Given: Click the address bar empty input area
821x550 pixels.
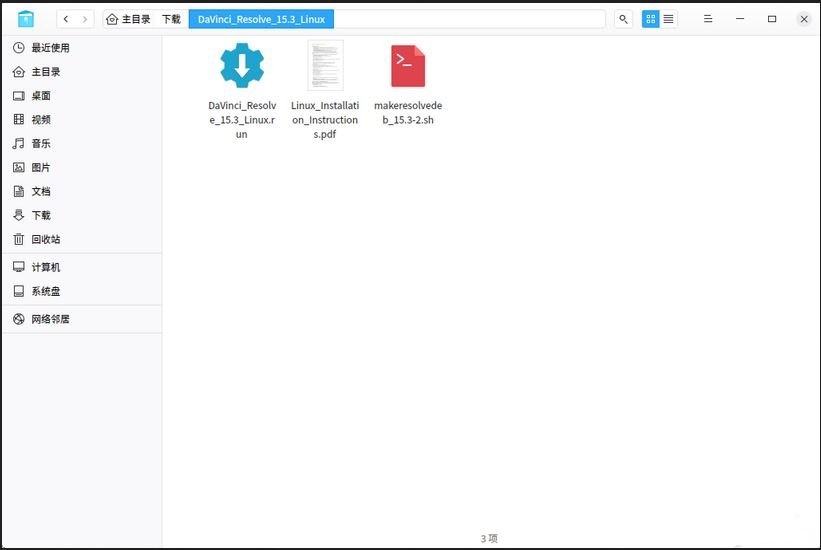Looking at the screenshot, I should point(469,19).
